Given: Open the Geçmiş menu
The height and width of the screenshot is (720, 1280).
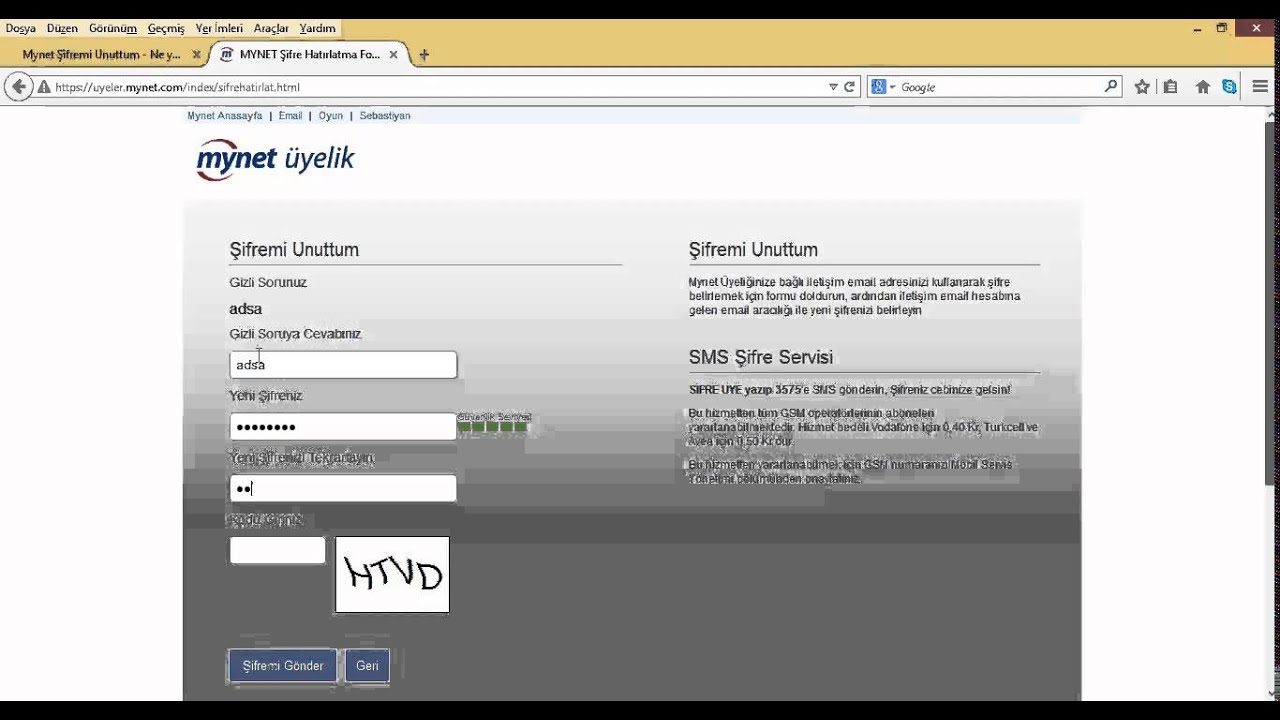Looking at the screenshot, I should (166, 28).
